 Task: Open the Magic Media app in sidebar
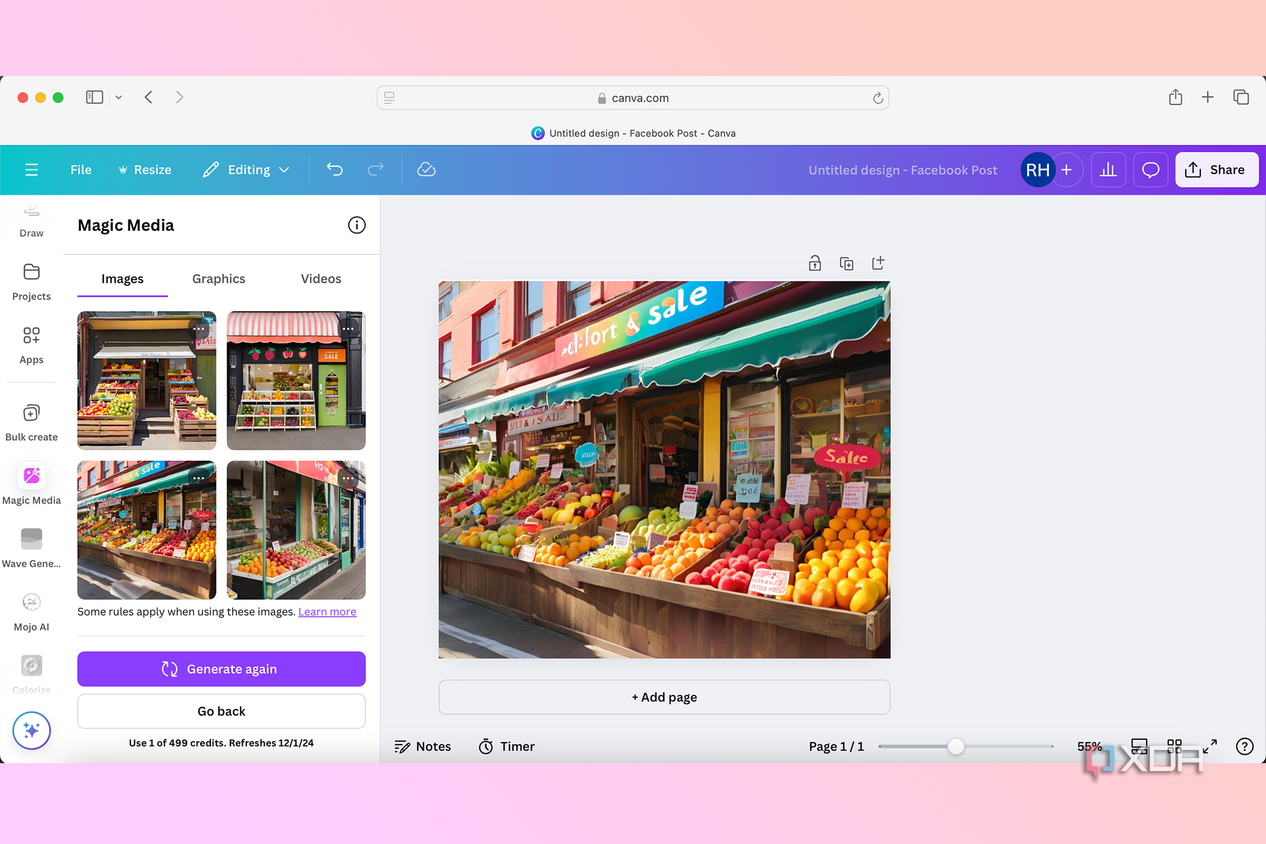[x=31, y=484]
